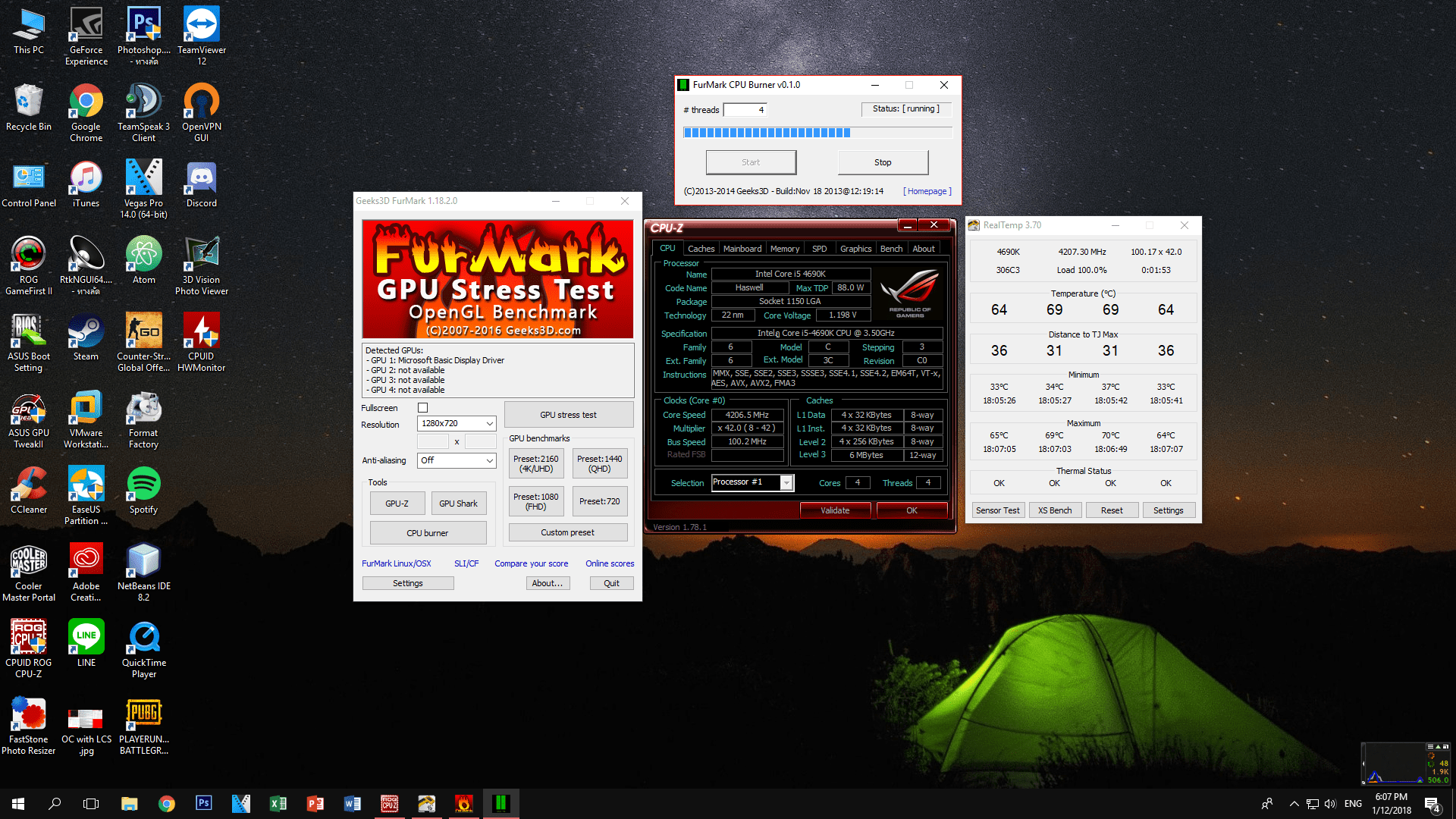Click the Sensor Test button in RealTemp

[x=997, y=510]
